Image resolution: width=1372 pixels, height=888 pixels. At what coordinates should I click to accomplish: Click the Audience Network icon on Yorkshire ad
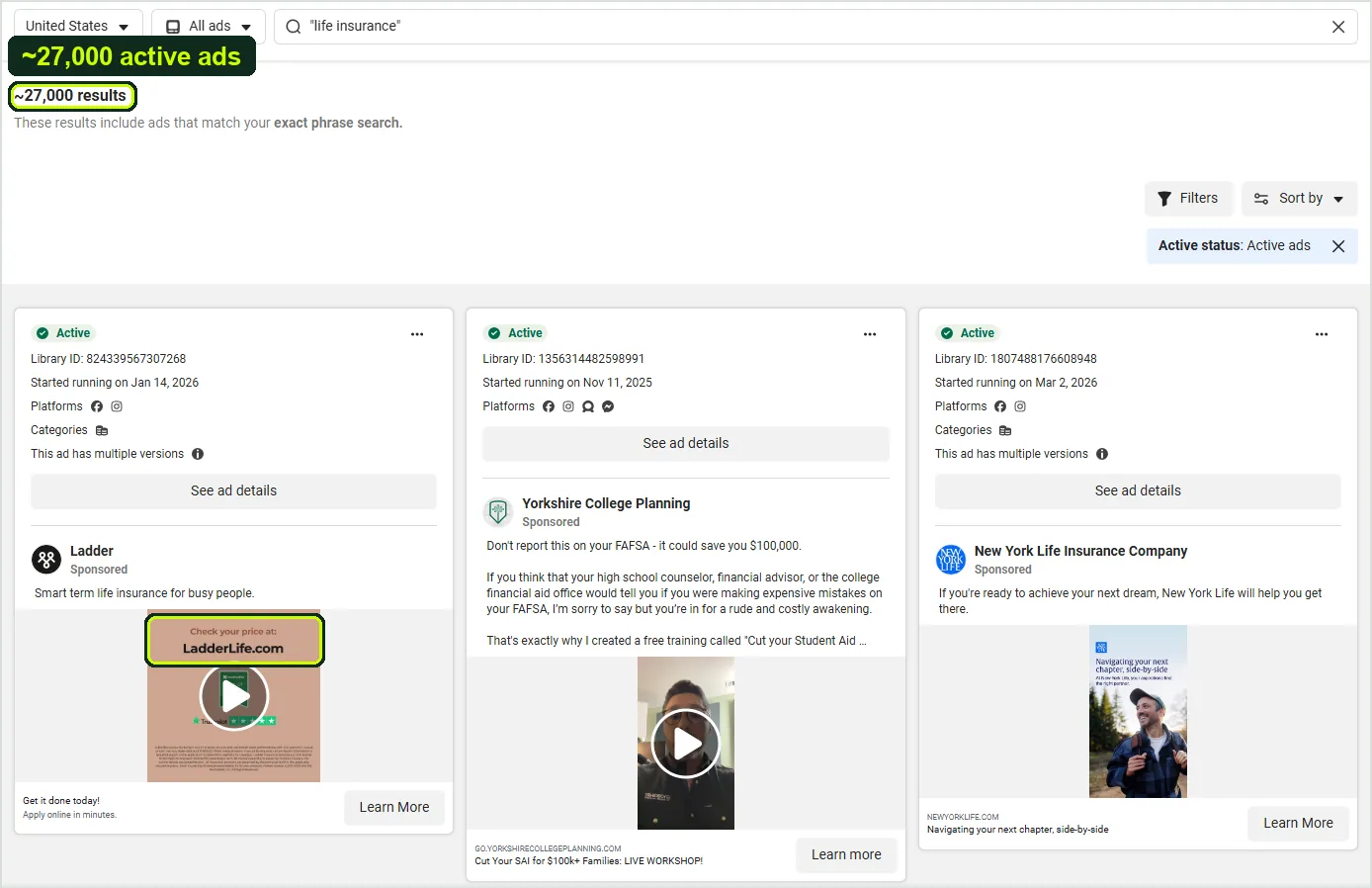(x=588, y=406)
